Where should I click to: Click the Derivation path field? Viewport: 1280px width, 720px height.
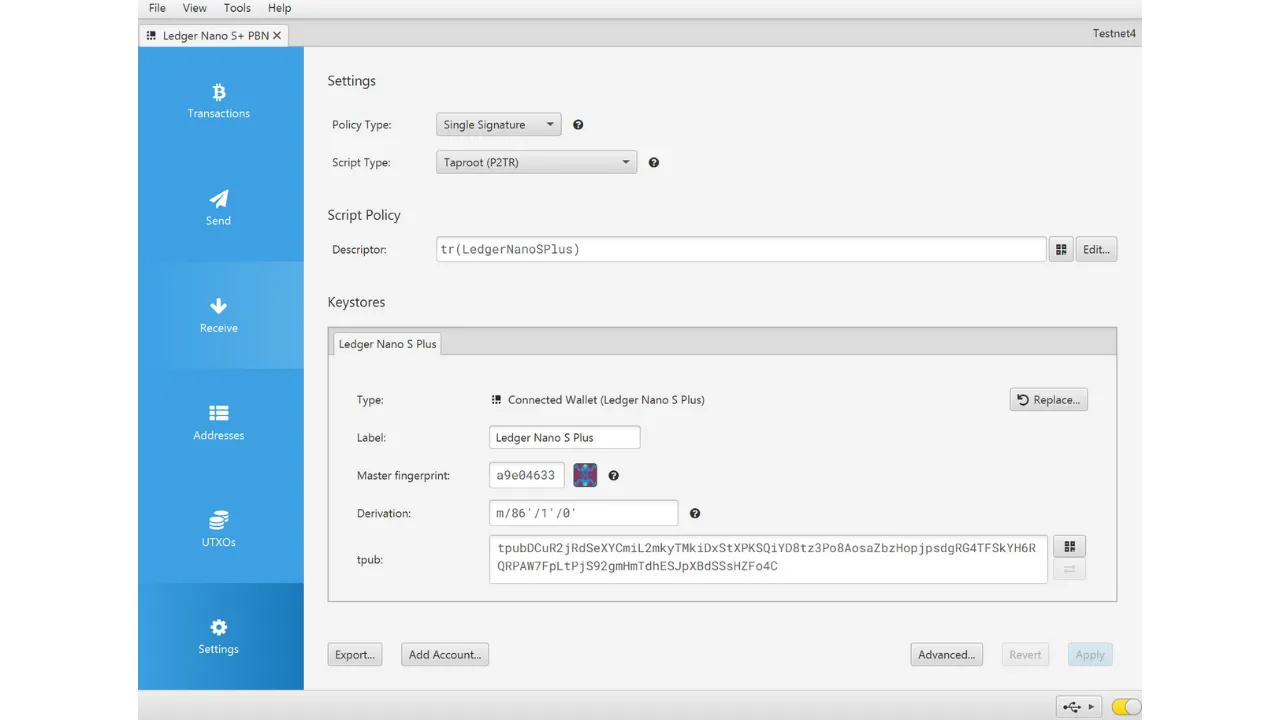point(584,514)
